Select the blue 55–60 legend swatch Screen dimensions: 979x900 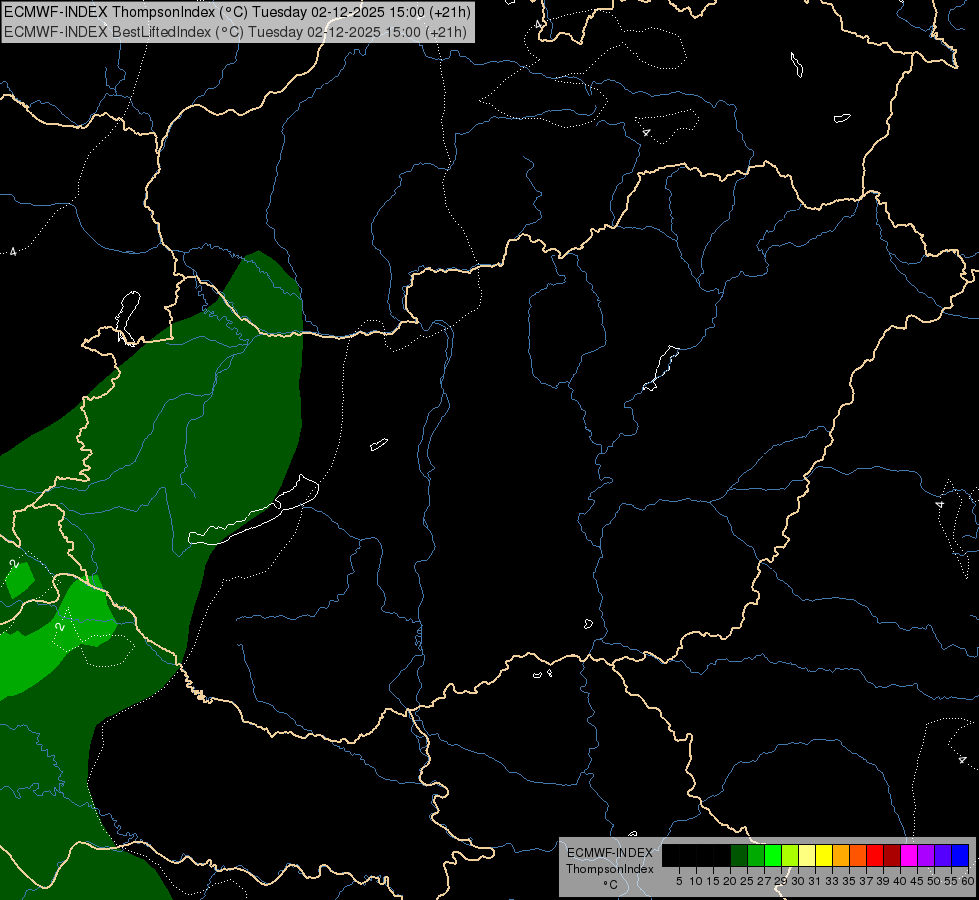coord(960,855)
